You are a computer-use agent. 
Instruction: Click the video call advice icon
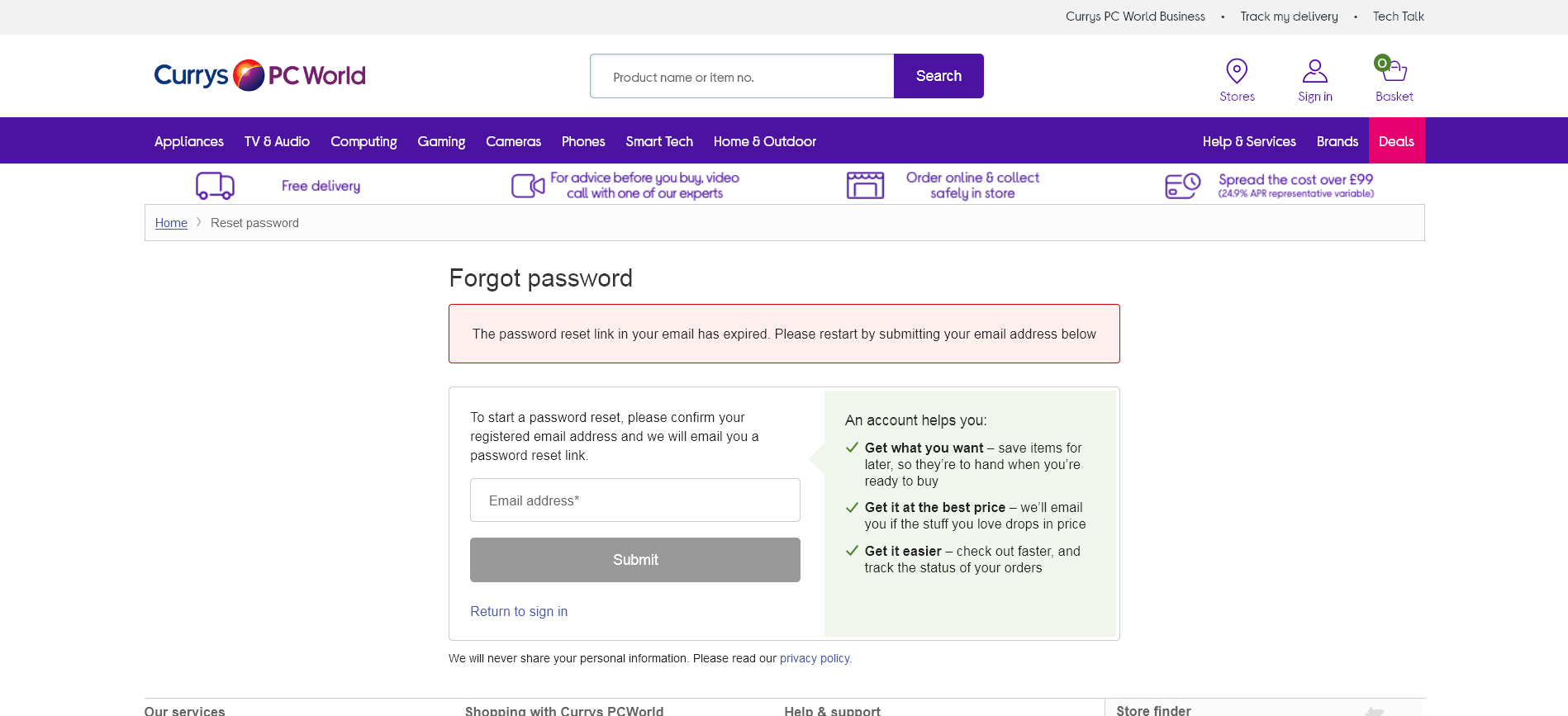[x=528, y=186]
